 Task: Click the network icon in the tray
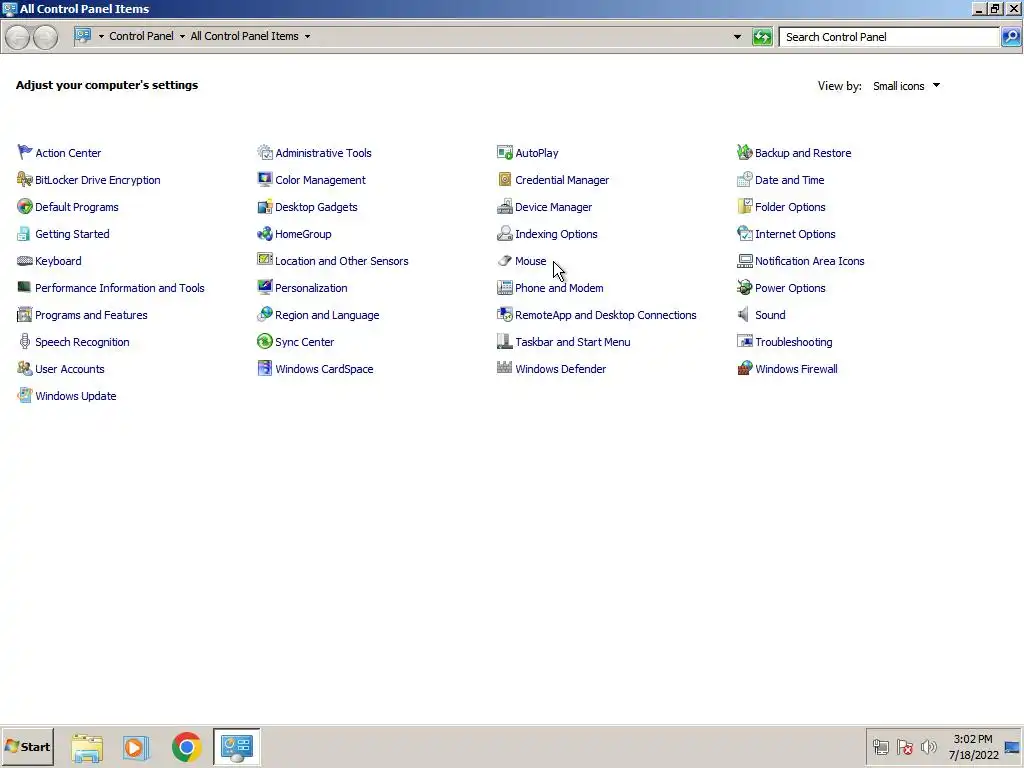point(880,746)
